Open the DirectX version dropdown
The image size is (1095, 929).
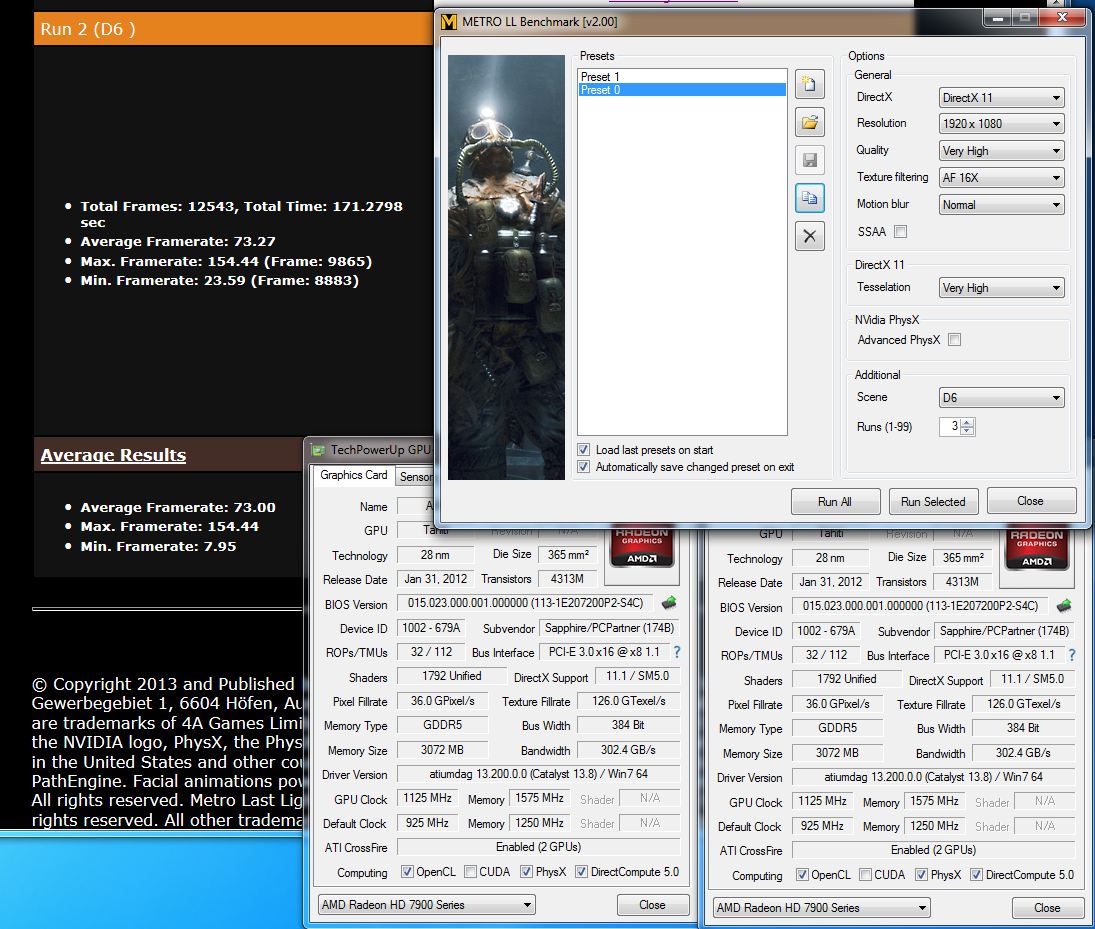click(1001, 98)
